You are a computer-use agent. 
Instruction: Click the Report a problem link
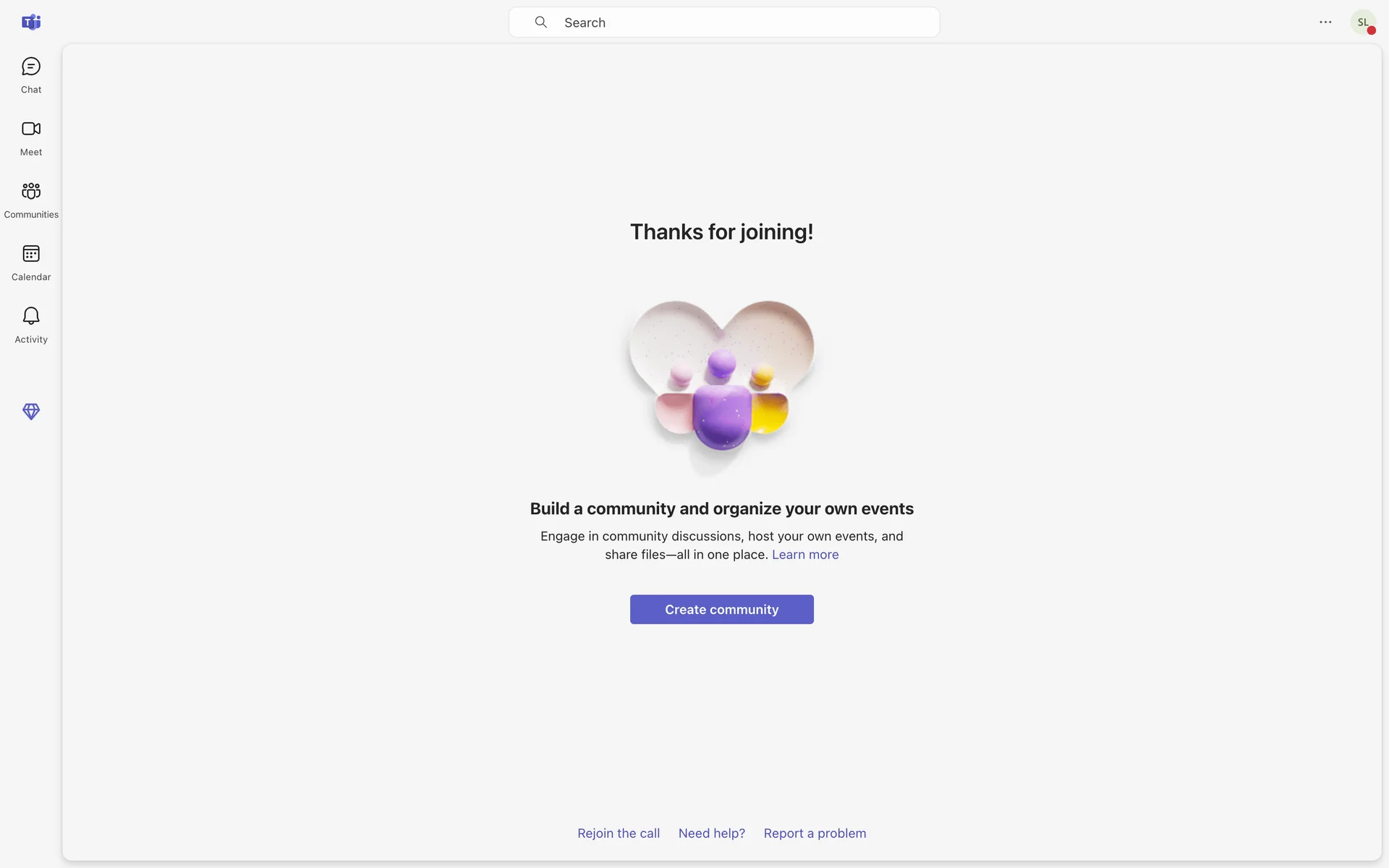[815, 833]
